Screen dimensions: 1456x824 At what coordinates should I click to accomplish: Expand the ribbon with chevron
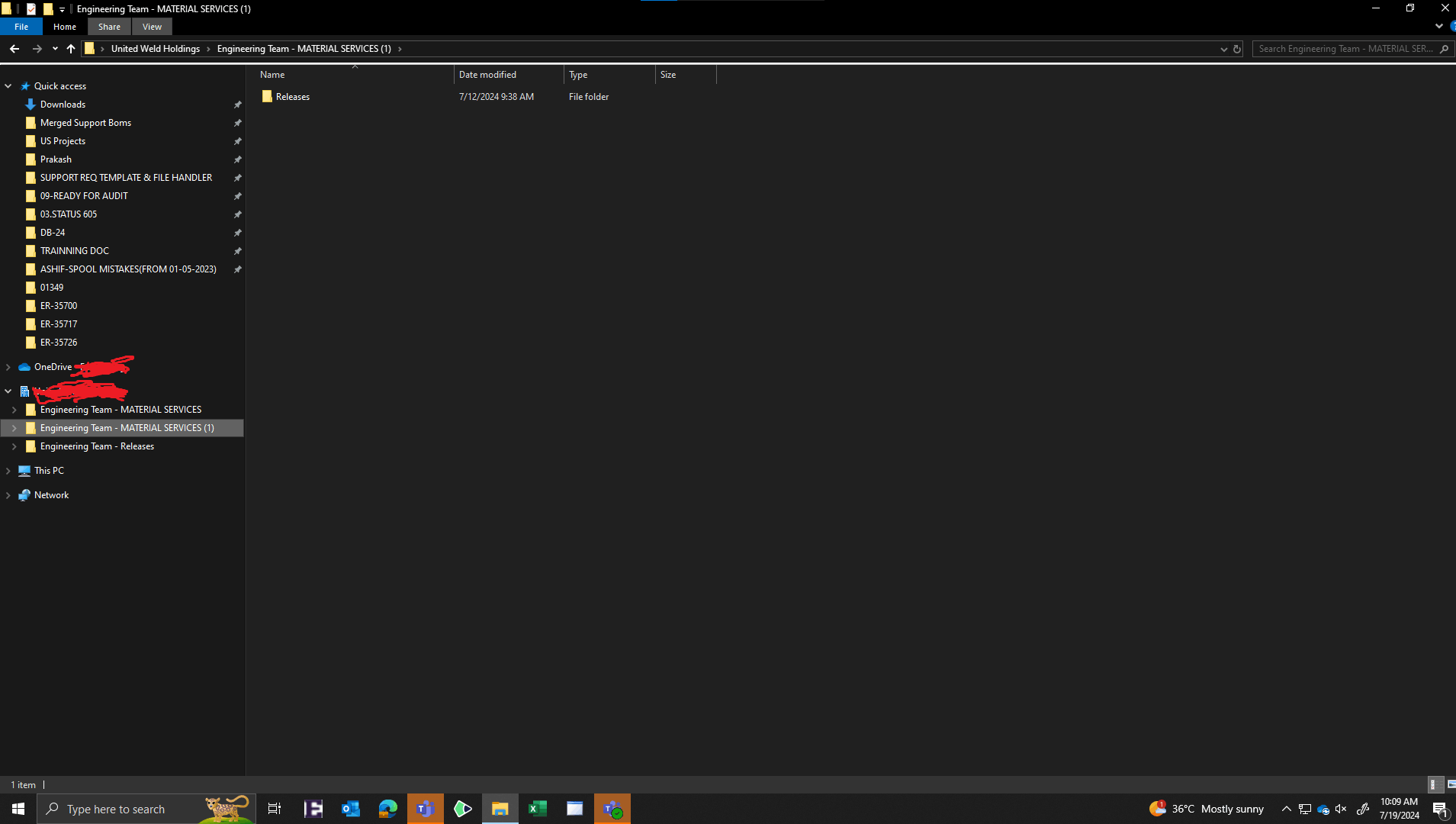click(x=1438, y=26)
